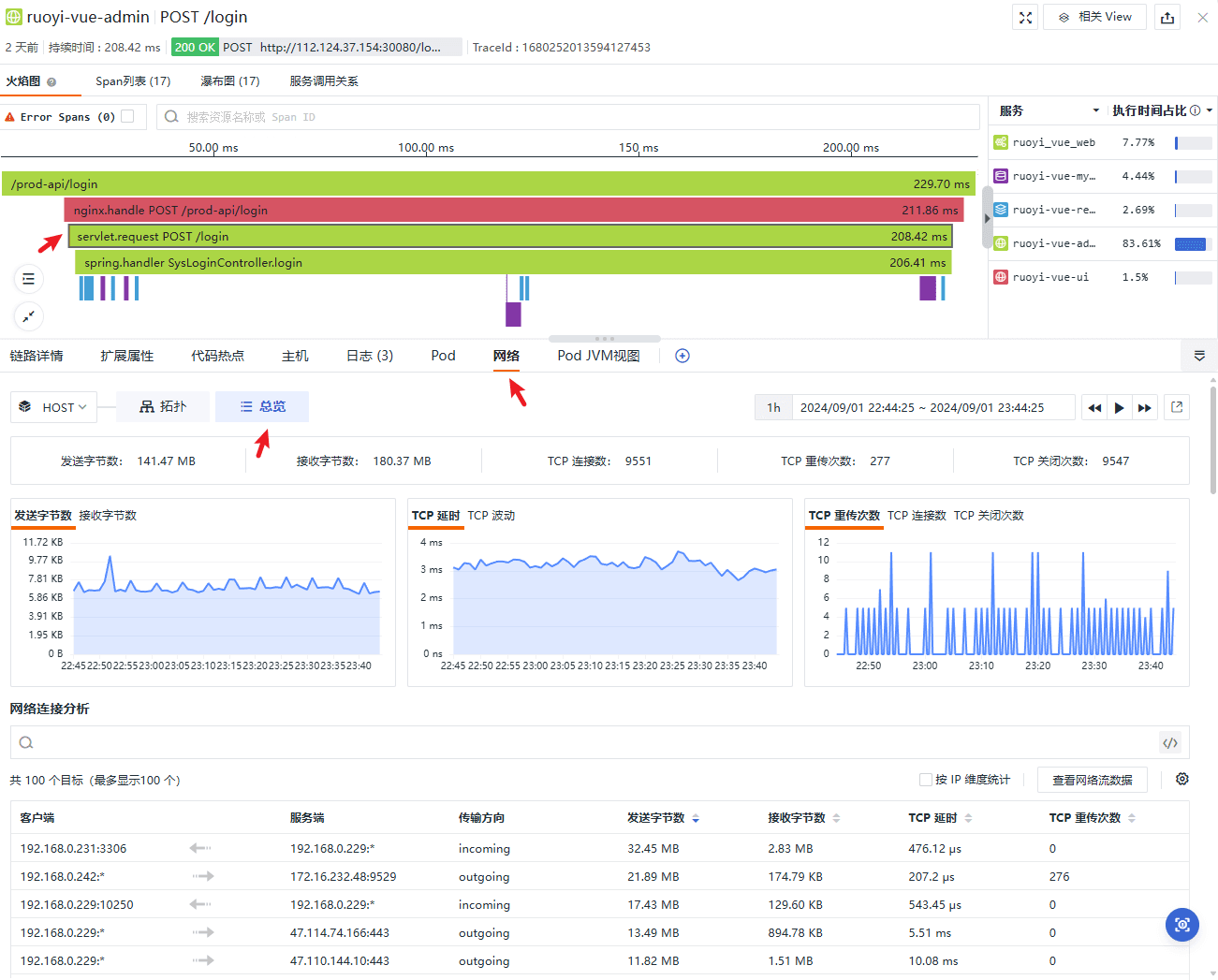Open the Pod JVM视图 tab

[x=598, y=356]
